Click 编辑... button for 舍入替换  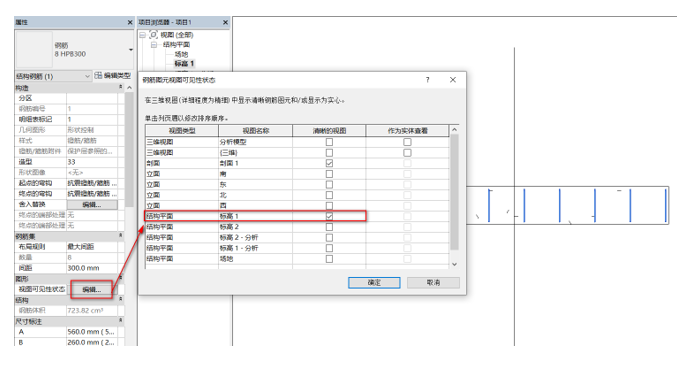(x=92, y=204)
